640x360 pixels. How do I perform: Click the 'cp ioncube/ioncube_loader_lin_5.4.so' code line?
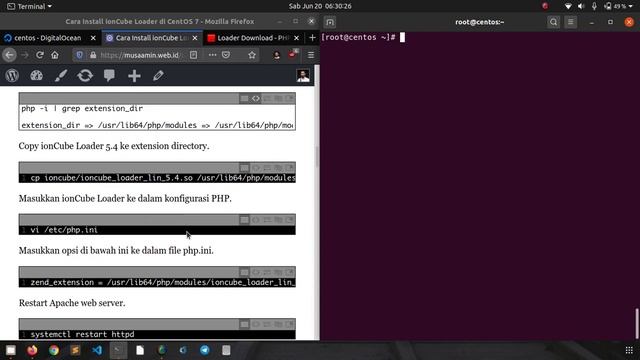163,178
